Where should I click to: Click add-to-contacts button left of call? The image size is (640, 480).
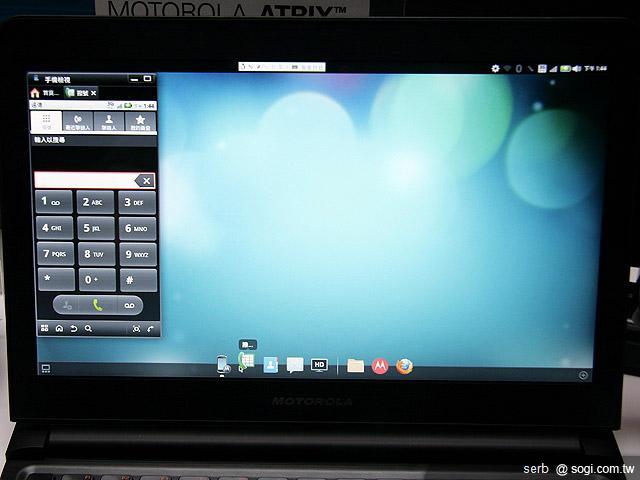pos(67,305)
